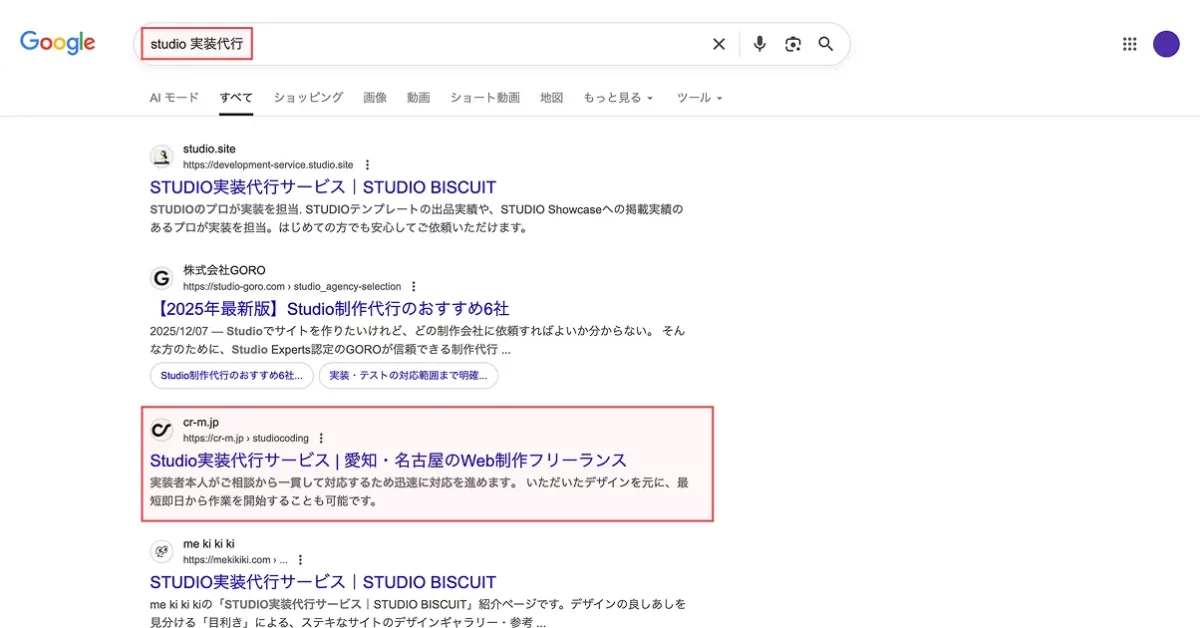Click the Google logo

tap(58, 43)
